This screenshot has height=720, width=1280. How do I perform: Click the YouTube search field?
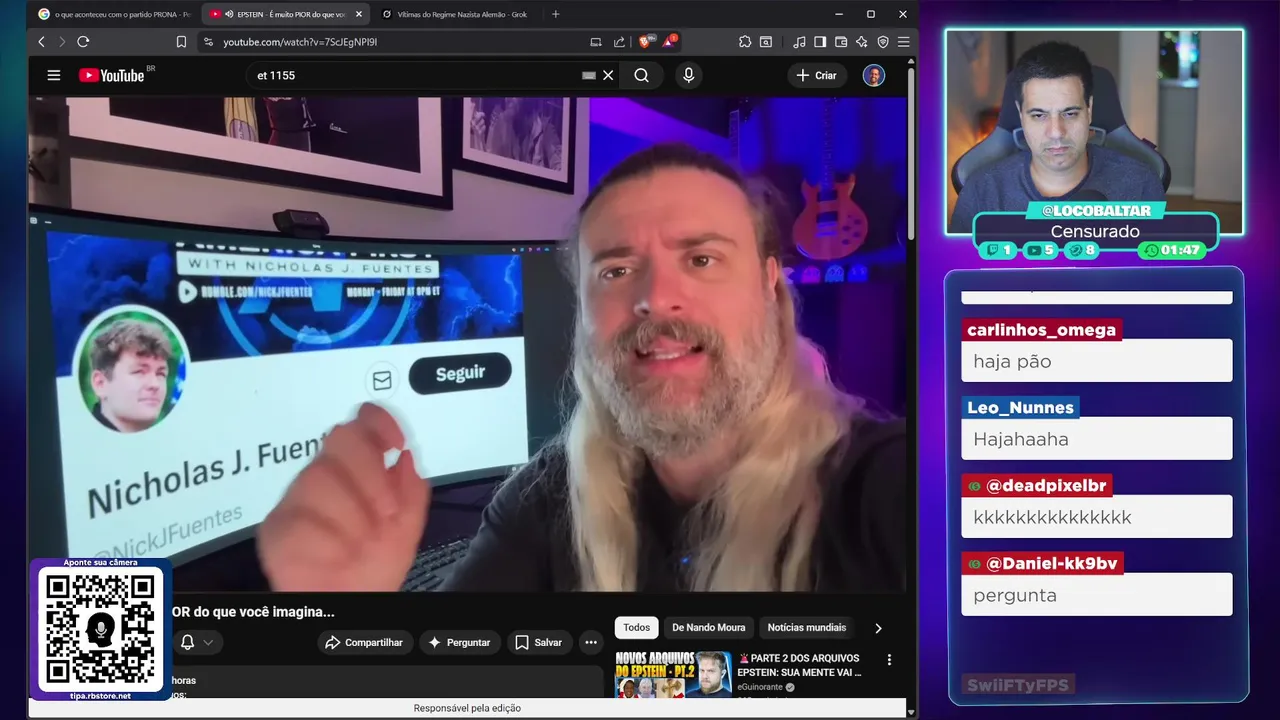[x=415, y=75]
